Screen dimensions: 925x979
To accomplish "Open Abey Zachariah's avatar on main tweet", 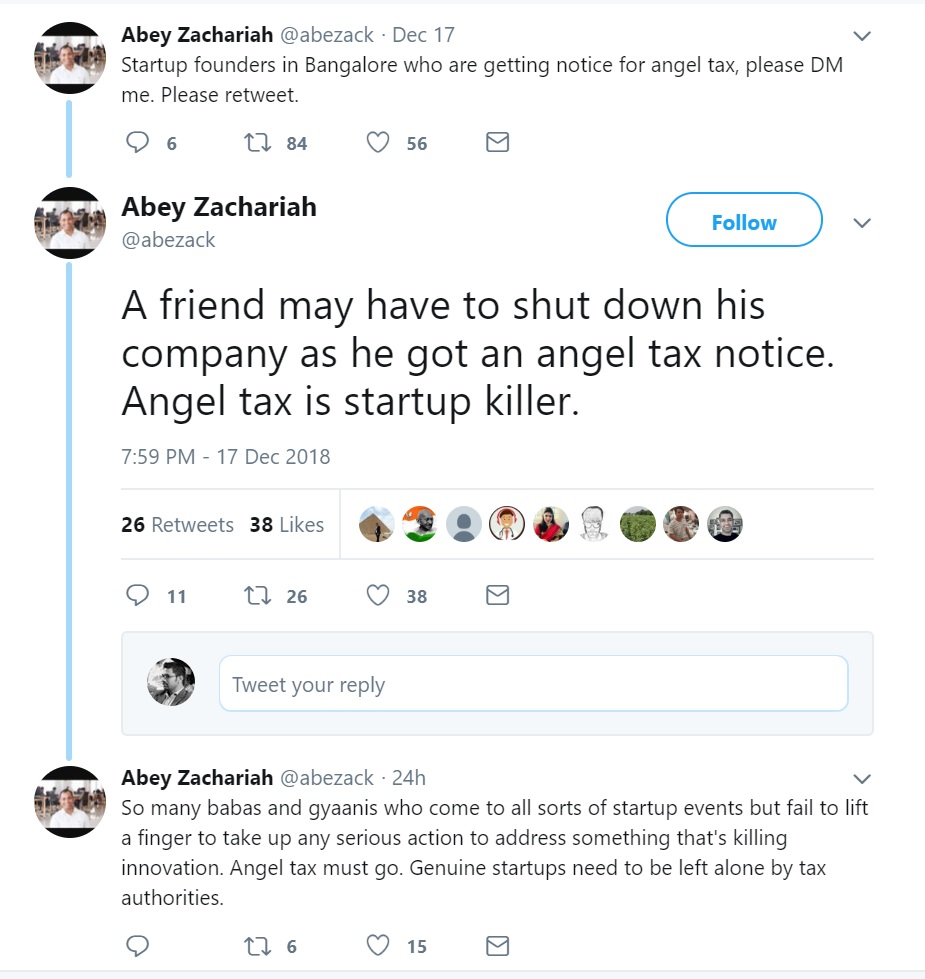I will (70, 222).
